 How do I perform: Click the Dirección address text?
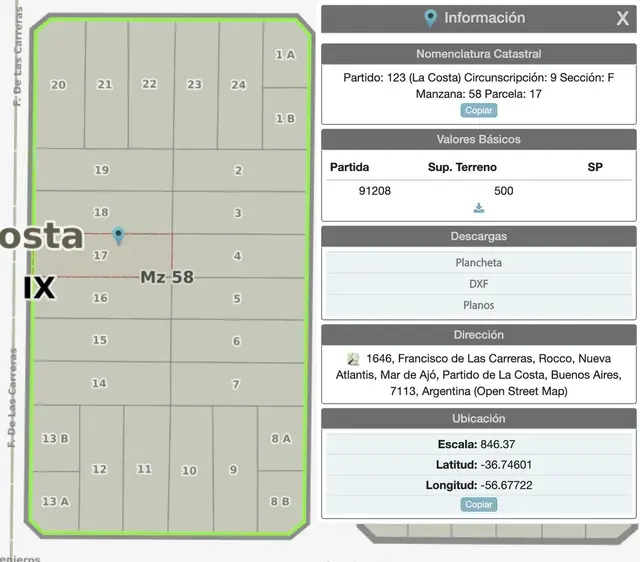479,375
